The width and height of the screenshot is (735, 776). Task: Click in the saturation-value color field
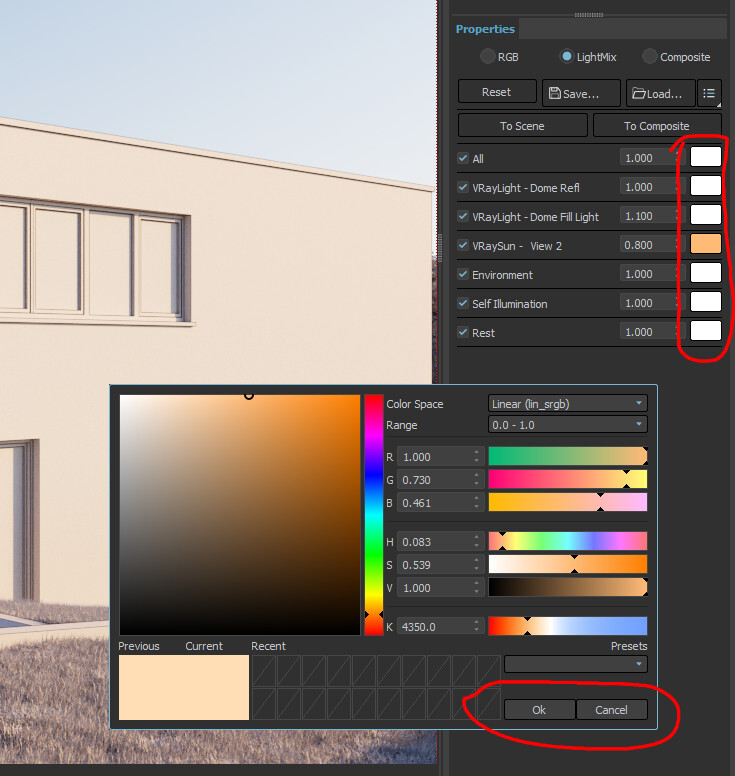[x=240, y=515]
